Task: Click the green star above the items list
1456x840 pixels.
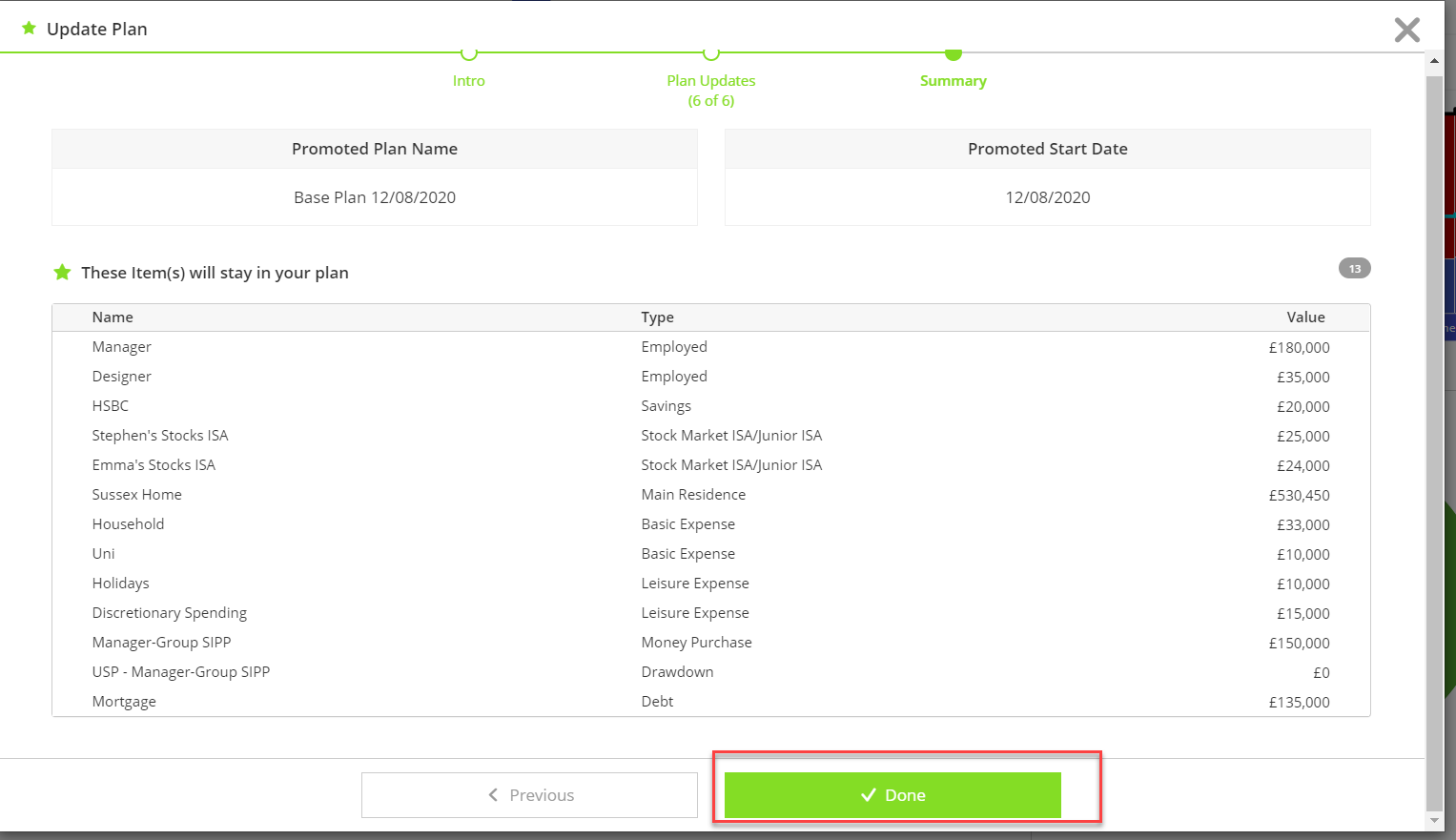Action: click(x=62, y=272)
